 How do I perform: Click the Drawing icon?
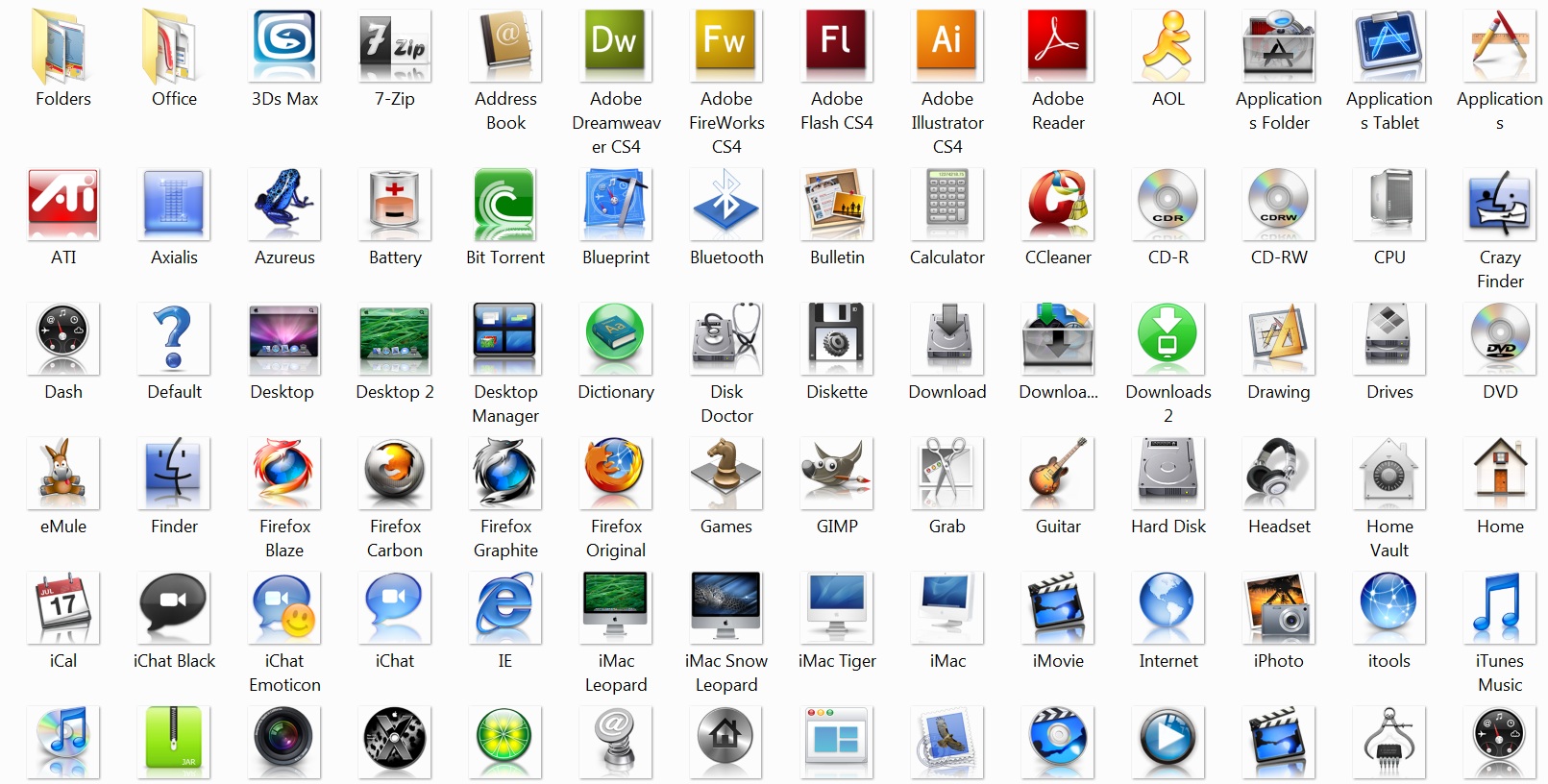click(x=1279, y=338)
